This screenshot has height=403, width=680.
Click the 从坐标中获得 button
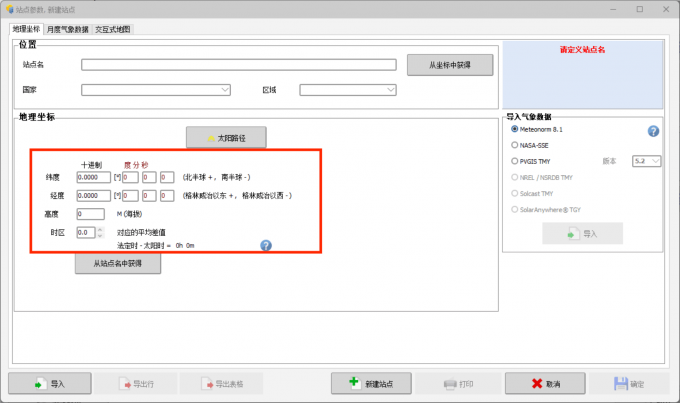[450, 65]
